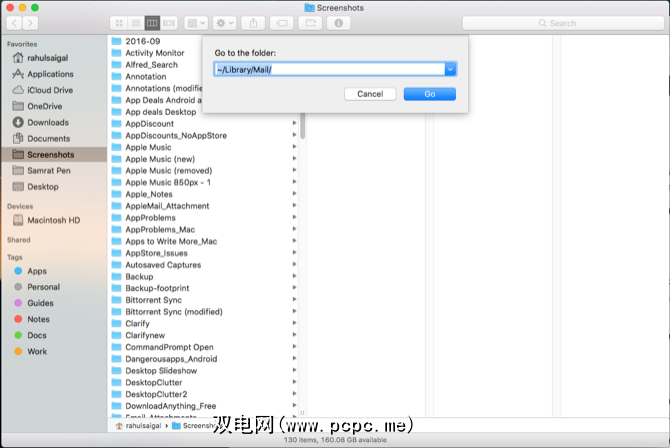The image size is (670, 448).
Task: Select the Activity Monitor folder
Action: point(154,53)
